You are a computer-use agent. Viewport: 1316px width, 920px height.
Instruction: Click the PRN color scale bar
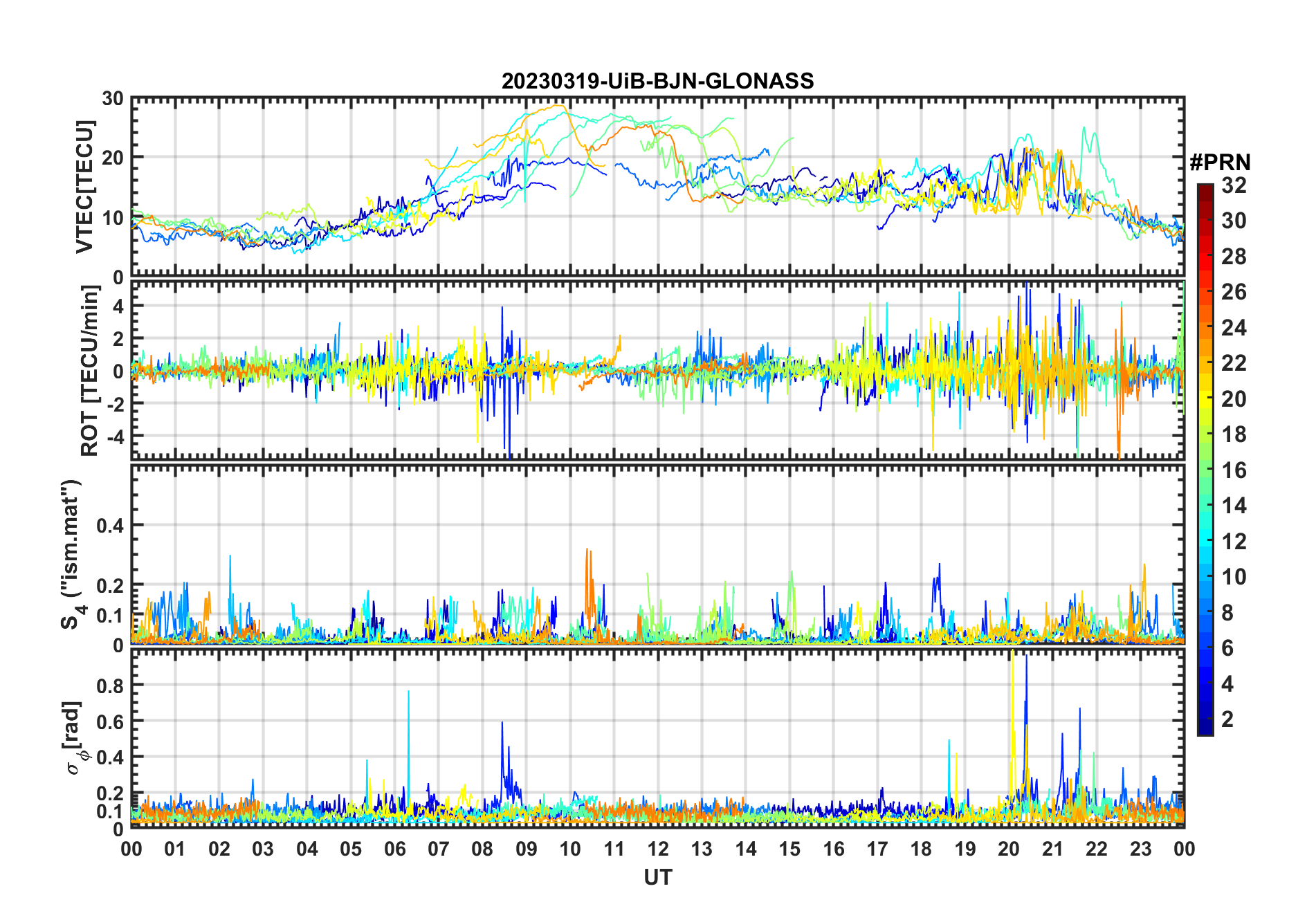click(x=1205, y=459)
